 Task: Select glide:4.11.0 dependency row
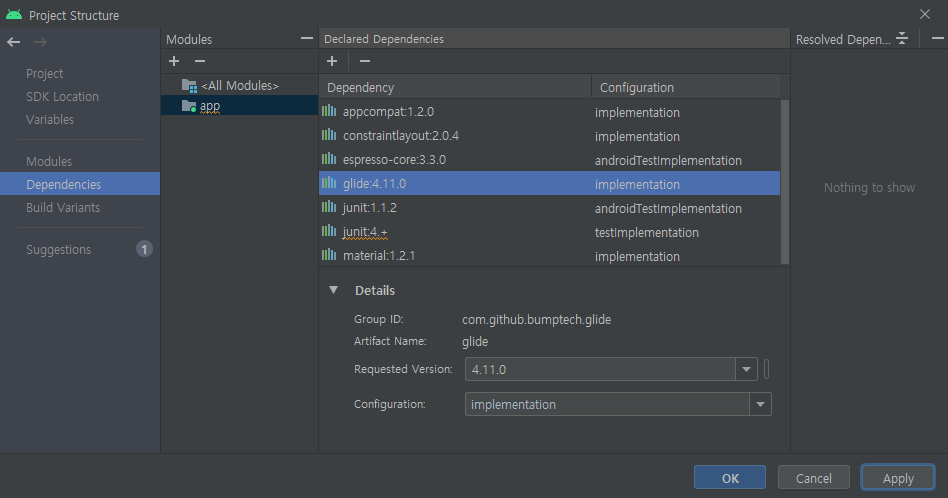(549, 183)
